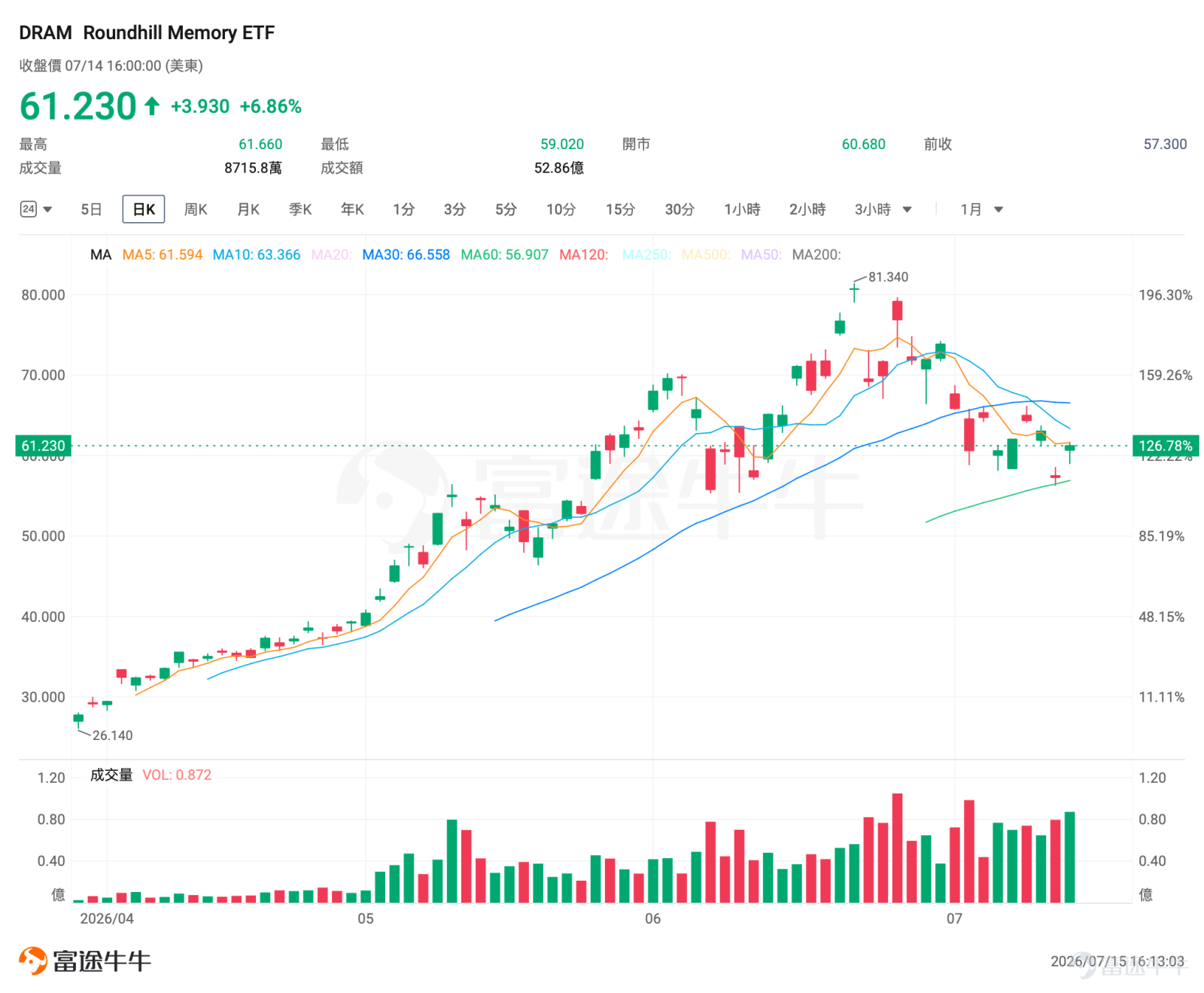Click the 26.140 low price marker
The width and height of the screenshot is (1204, 993).
112,736
